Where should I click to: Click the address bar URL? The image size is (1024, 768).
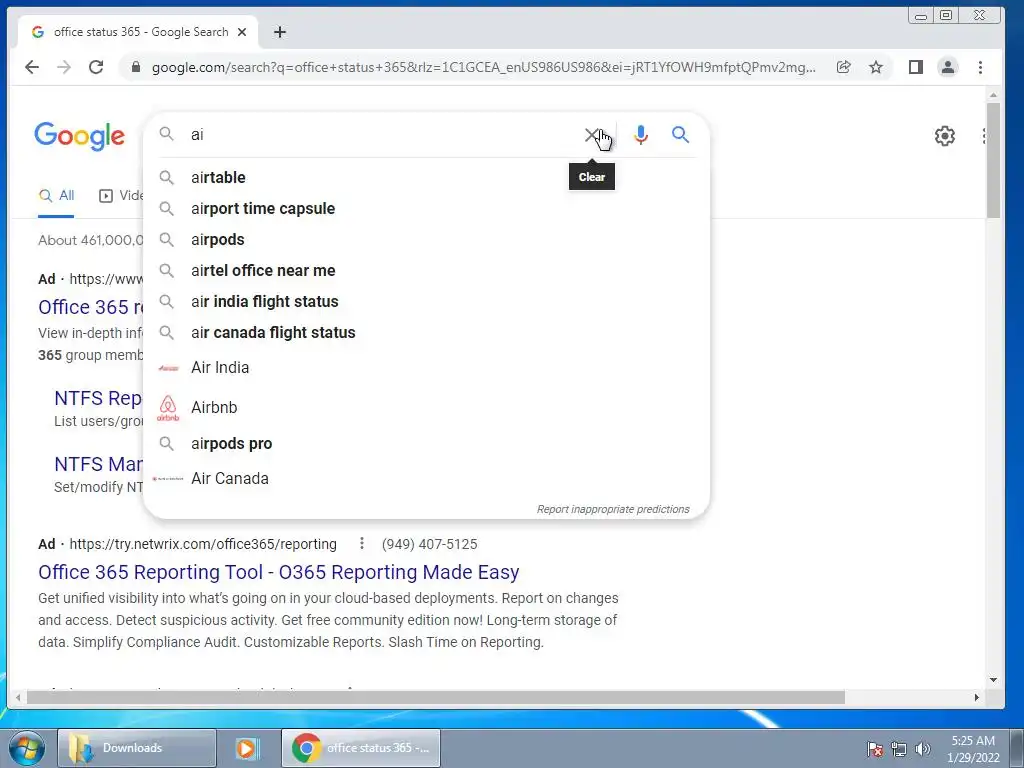483,67
